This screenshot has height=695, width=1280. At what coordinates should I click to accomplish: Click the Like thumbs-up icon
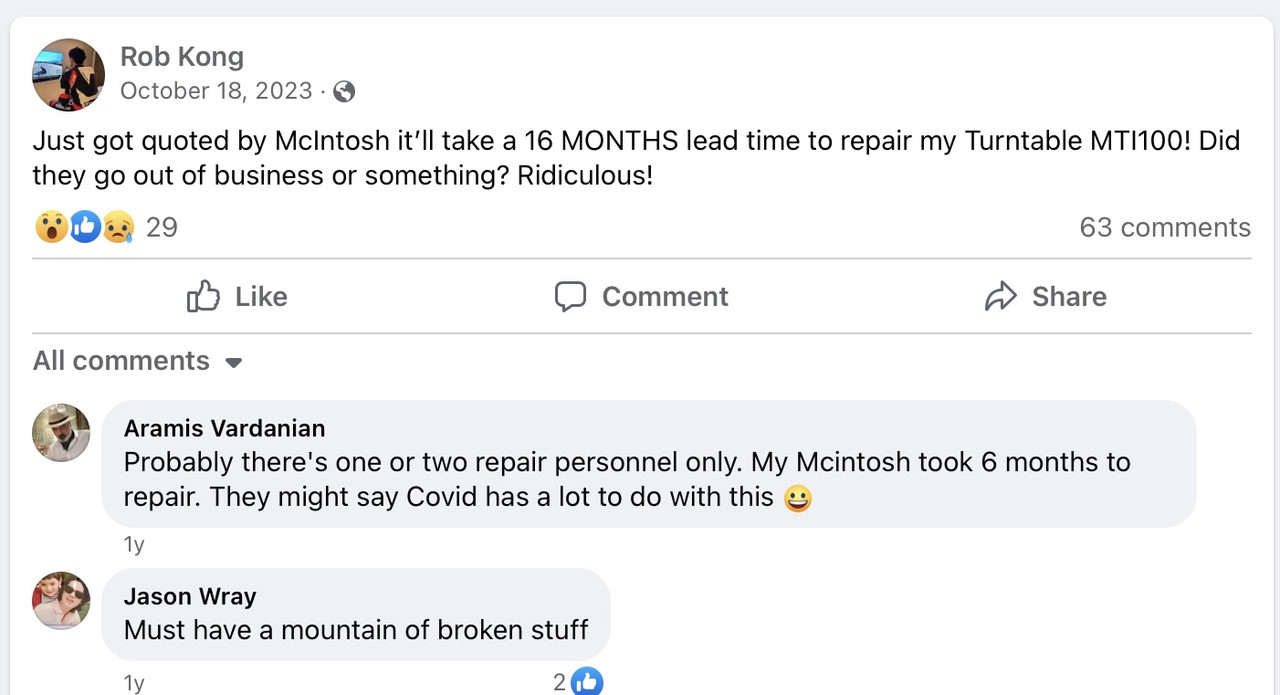[x=203, y=296]
